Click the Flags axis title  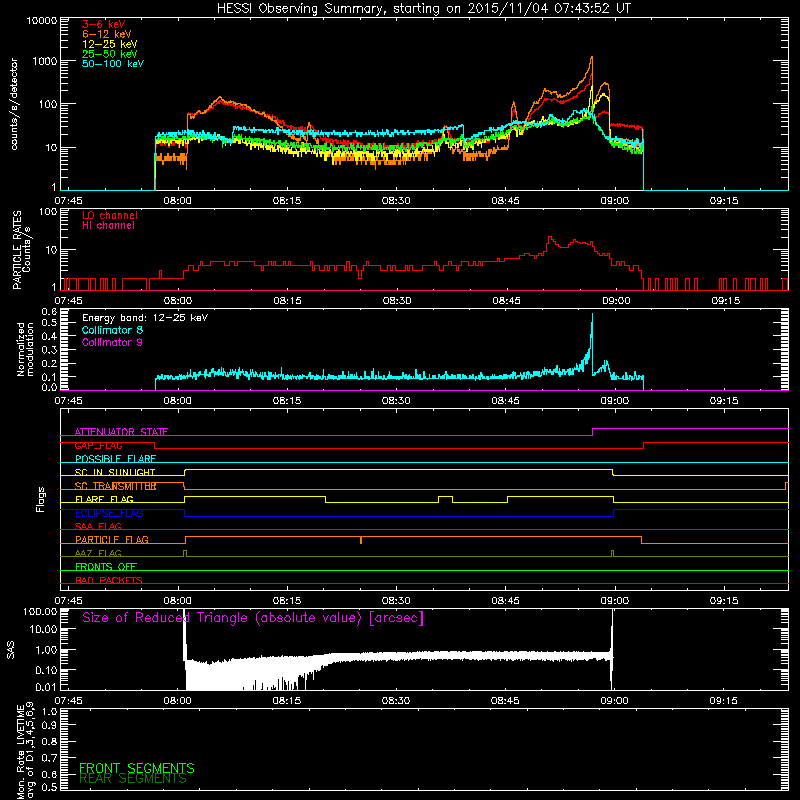tap(41, 499)
